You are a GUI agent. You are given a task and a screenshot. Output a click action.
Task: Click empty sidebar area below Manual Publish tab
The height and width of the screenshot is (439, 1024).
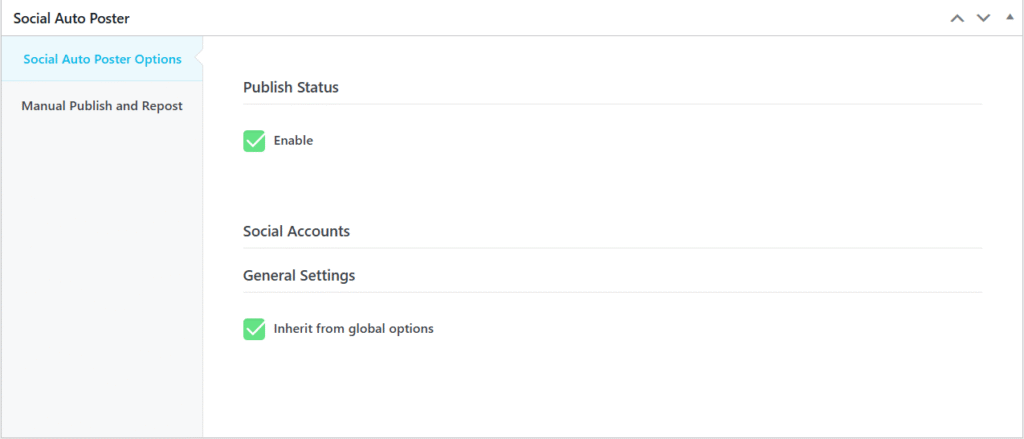coord(102,280)
